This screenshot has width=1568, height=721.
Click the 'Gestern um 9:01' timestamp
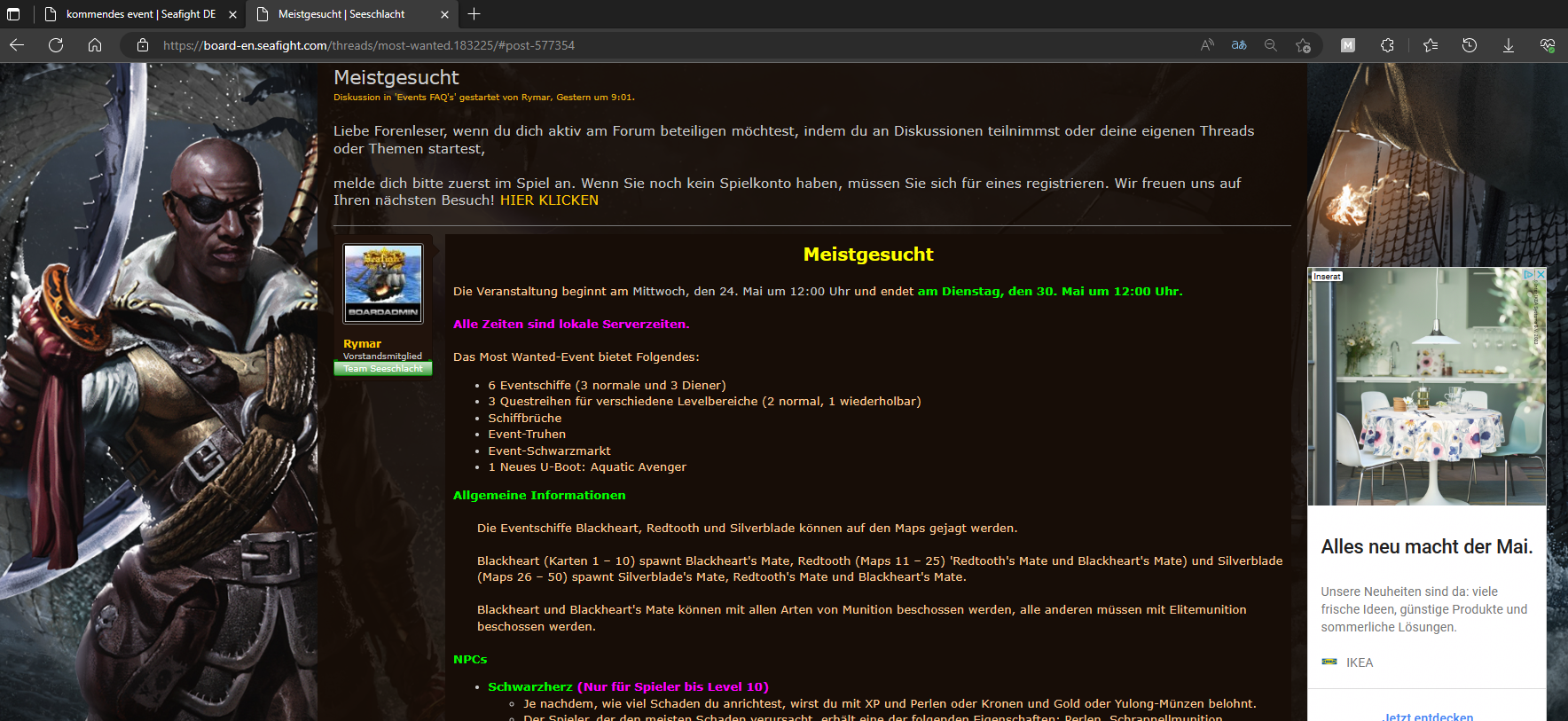tap(594, 98)
